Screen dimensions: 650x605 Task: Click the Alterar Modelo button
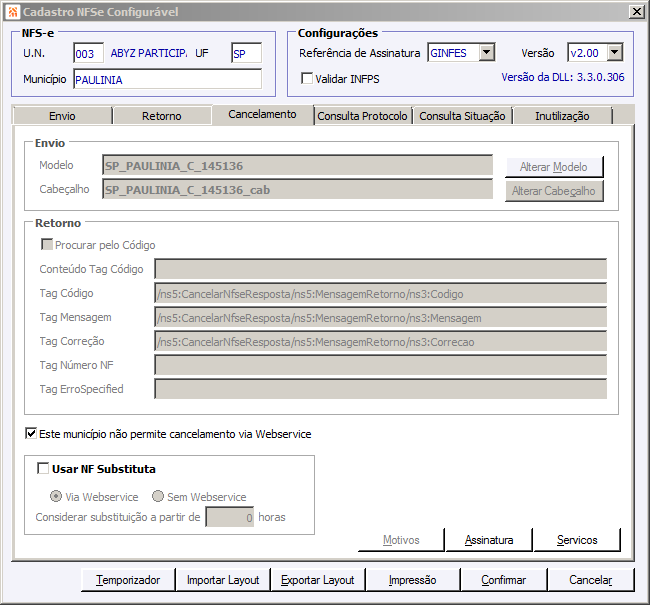pyautogui.click(x=554, y=167)
